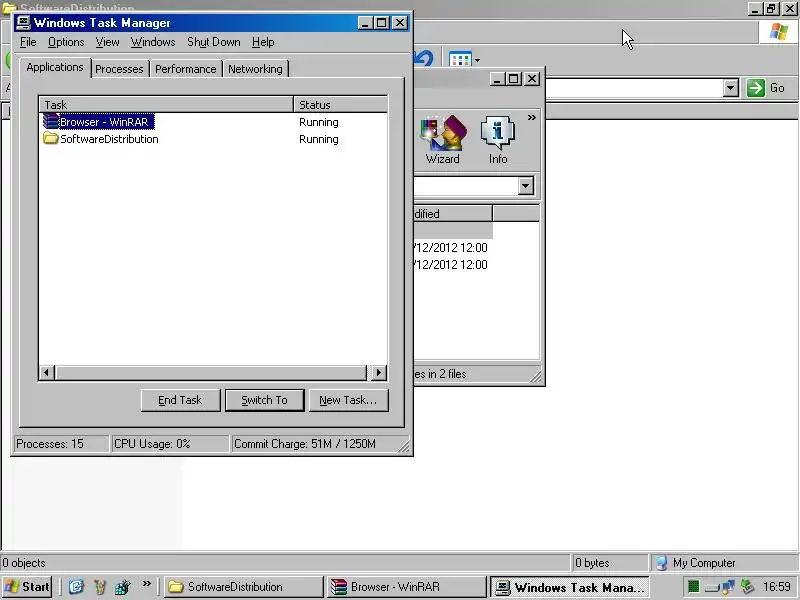Image resolution: width=800 pixels, height=600 pixels.
Task: Switch to the Networking tab
Action: 255,69
